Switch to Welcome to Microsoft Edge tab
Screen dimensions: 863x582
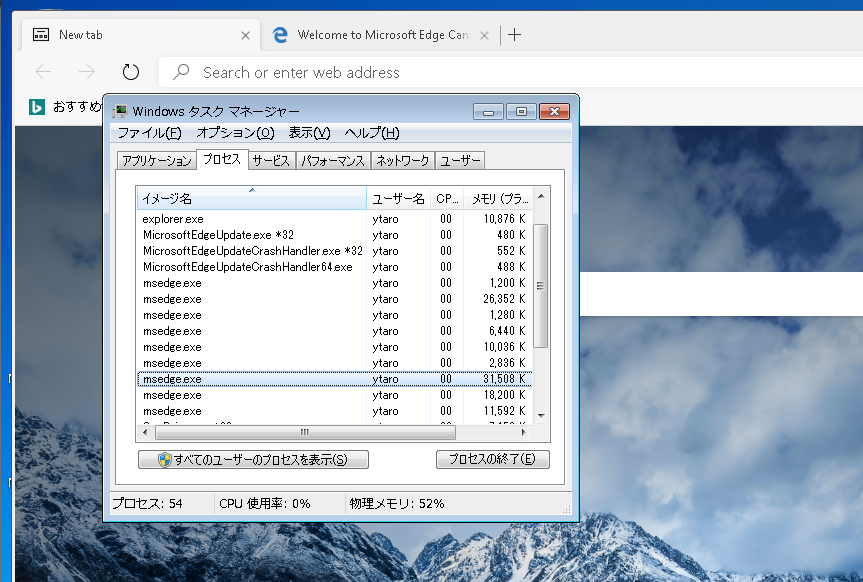[x=381, y=35]
